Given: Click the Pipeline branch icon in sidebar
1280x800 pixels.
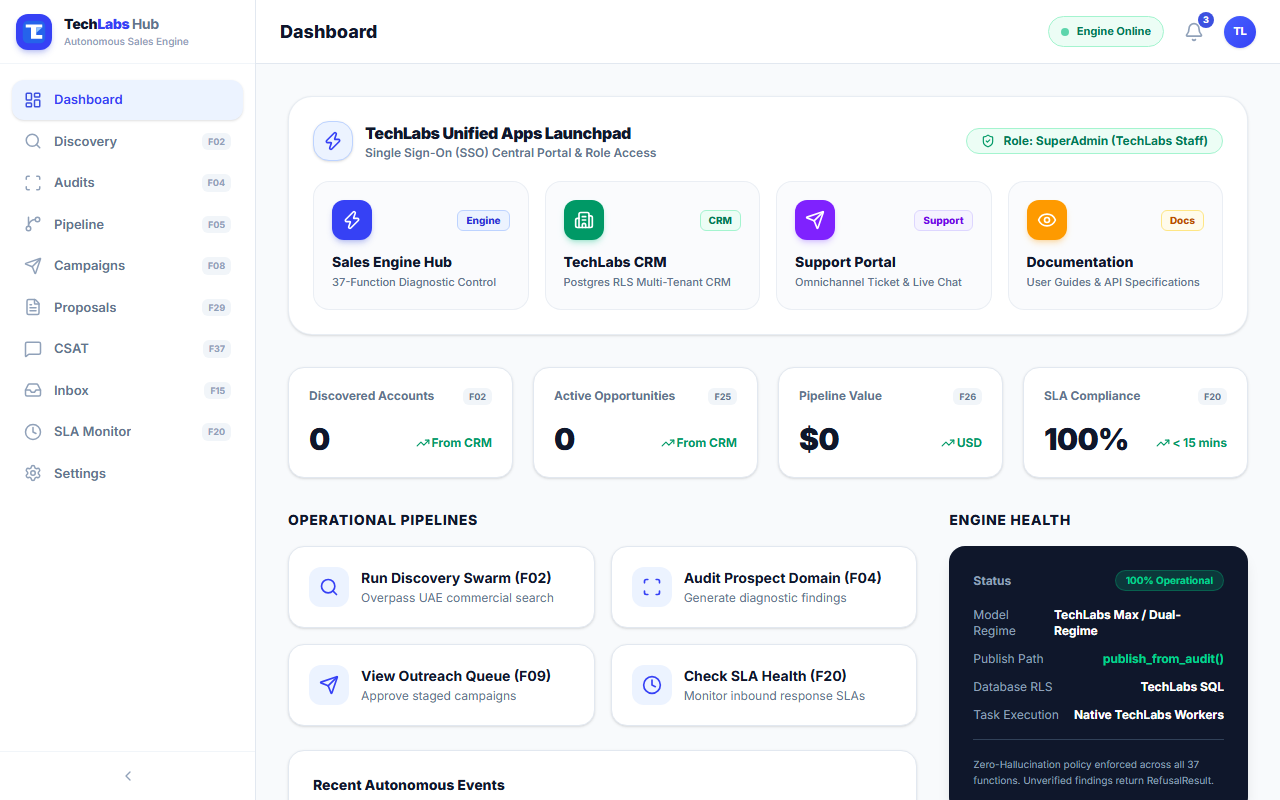Looking at the screenshot, I should point(33,224).
